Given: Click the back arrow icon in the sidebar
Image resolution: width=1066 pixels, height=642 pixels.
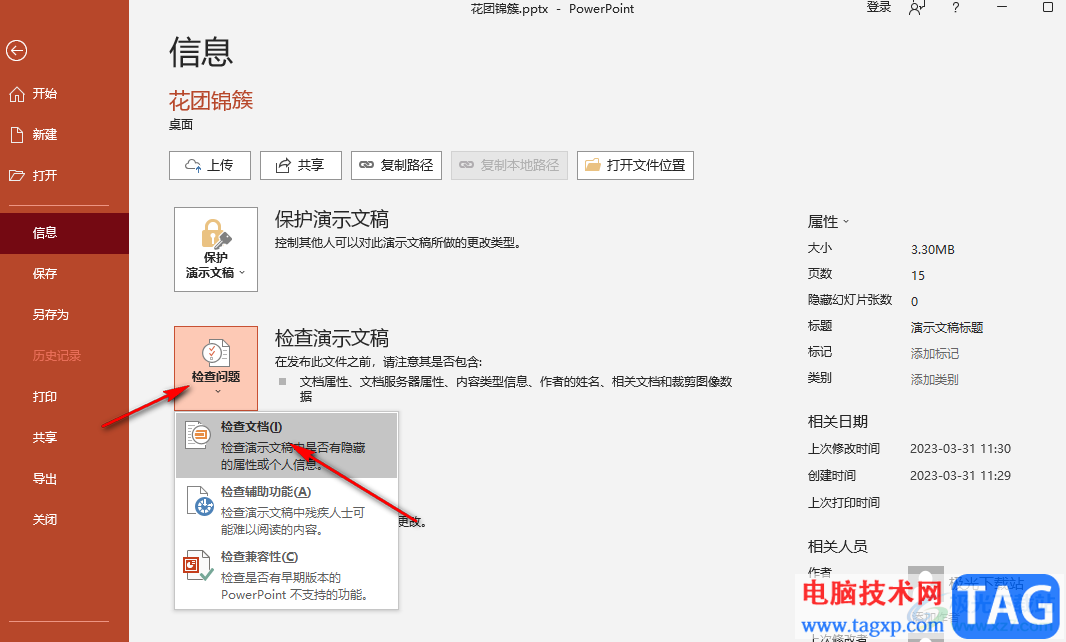Looking at the screenshot, I should (x=16, y=50).
